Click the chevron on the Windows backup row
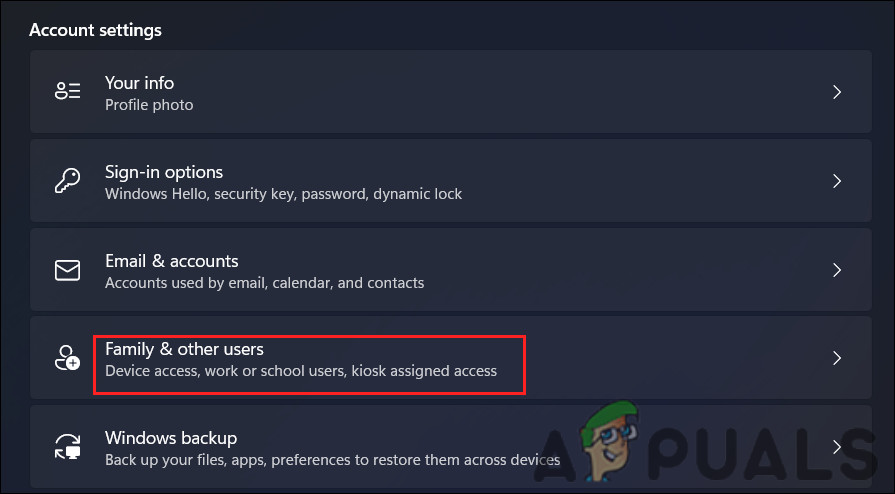This screenshot has width=895, height=494. [x=837, y=447]
